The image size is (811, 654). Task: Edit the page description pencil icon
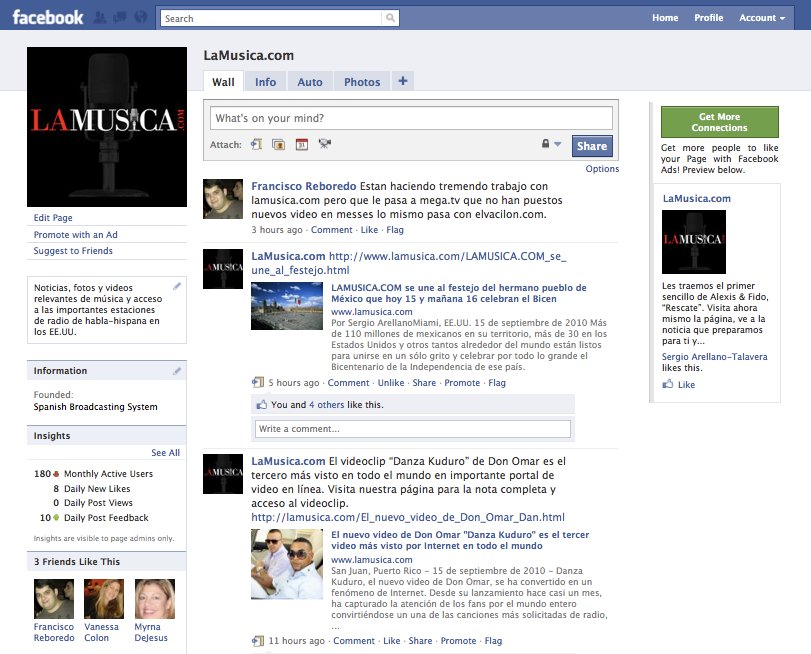point(177,286)
